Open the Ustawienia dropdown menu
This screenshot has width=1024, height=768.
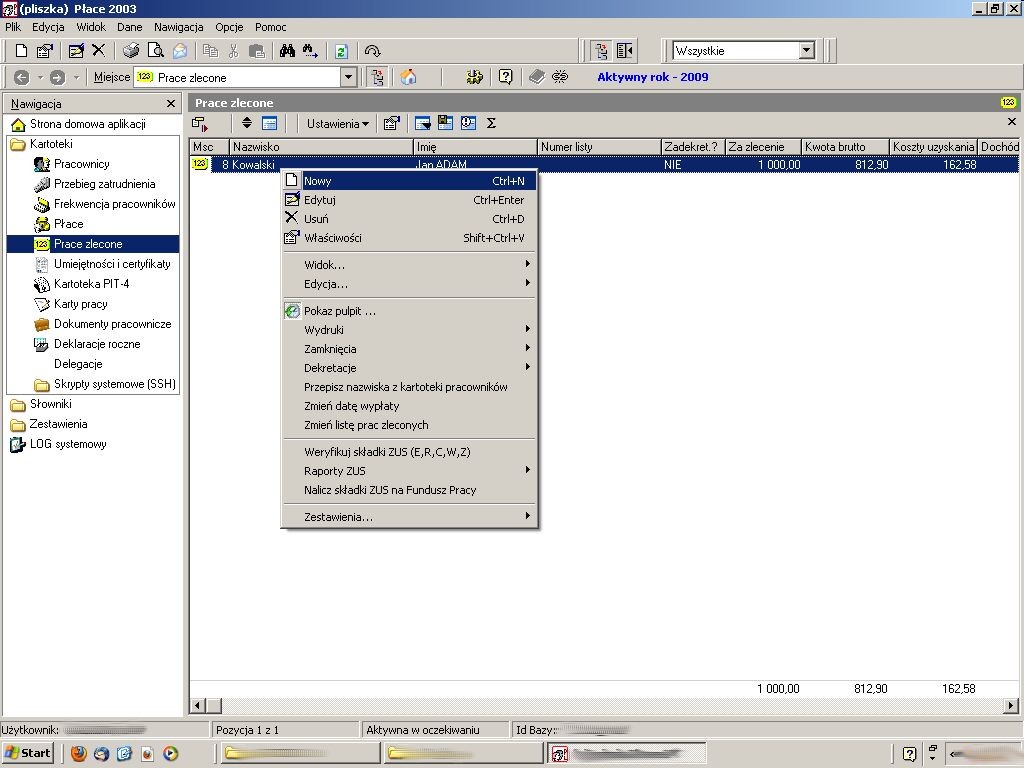coord(338,123)
